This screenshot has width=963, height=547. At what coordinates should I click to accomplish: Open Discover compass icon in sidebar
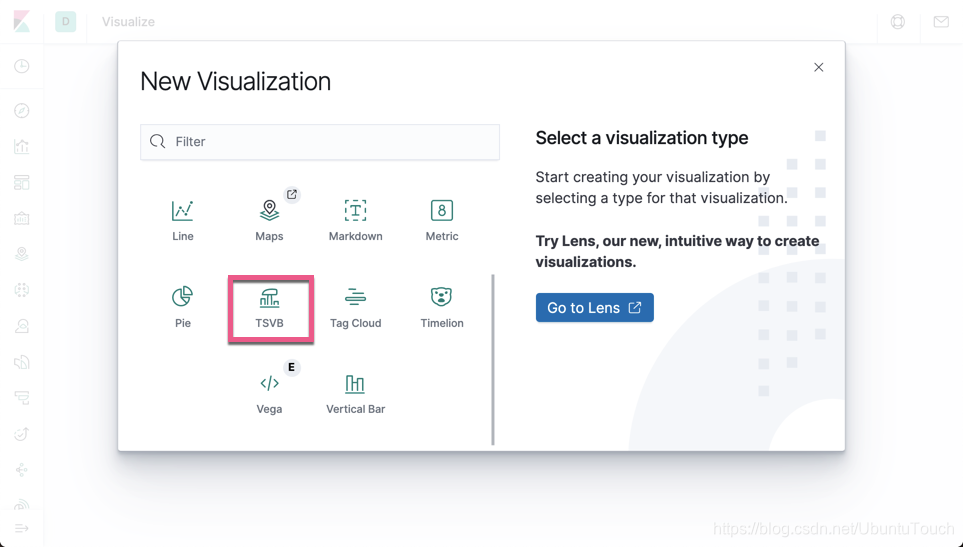point(21,111)
